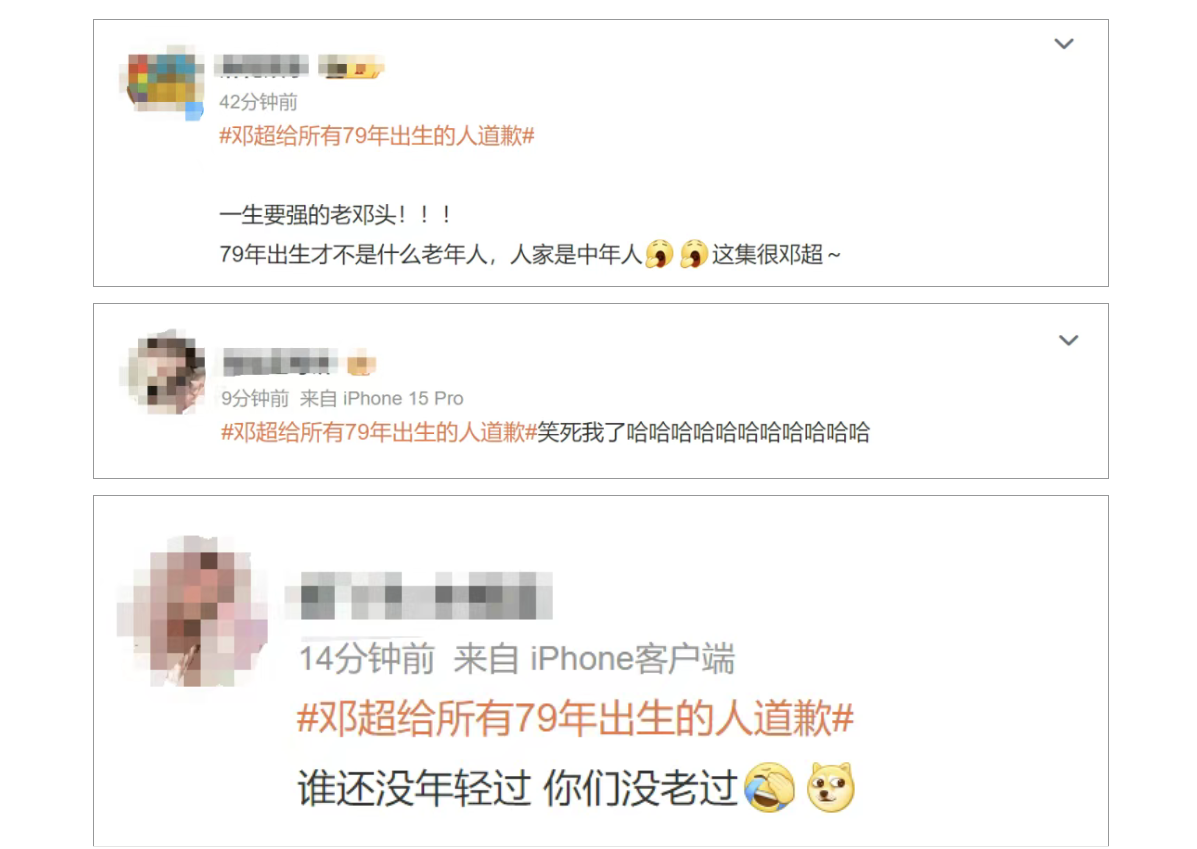Open the third post's pink avatar
This screenshot has width=1197, height=849.
[x=193, y=612]
